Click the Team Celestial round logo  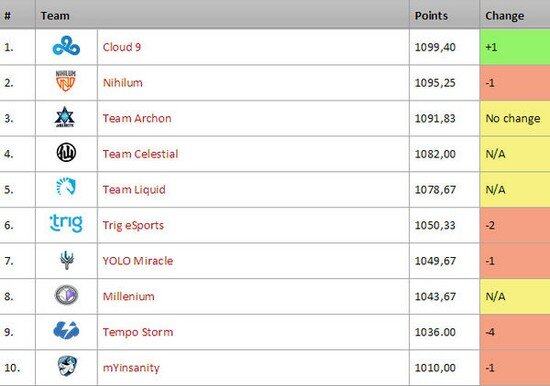pos(66,153)
